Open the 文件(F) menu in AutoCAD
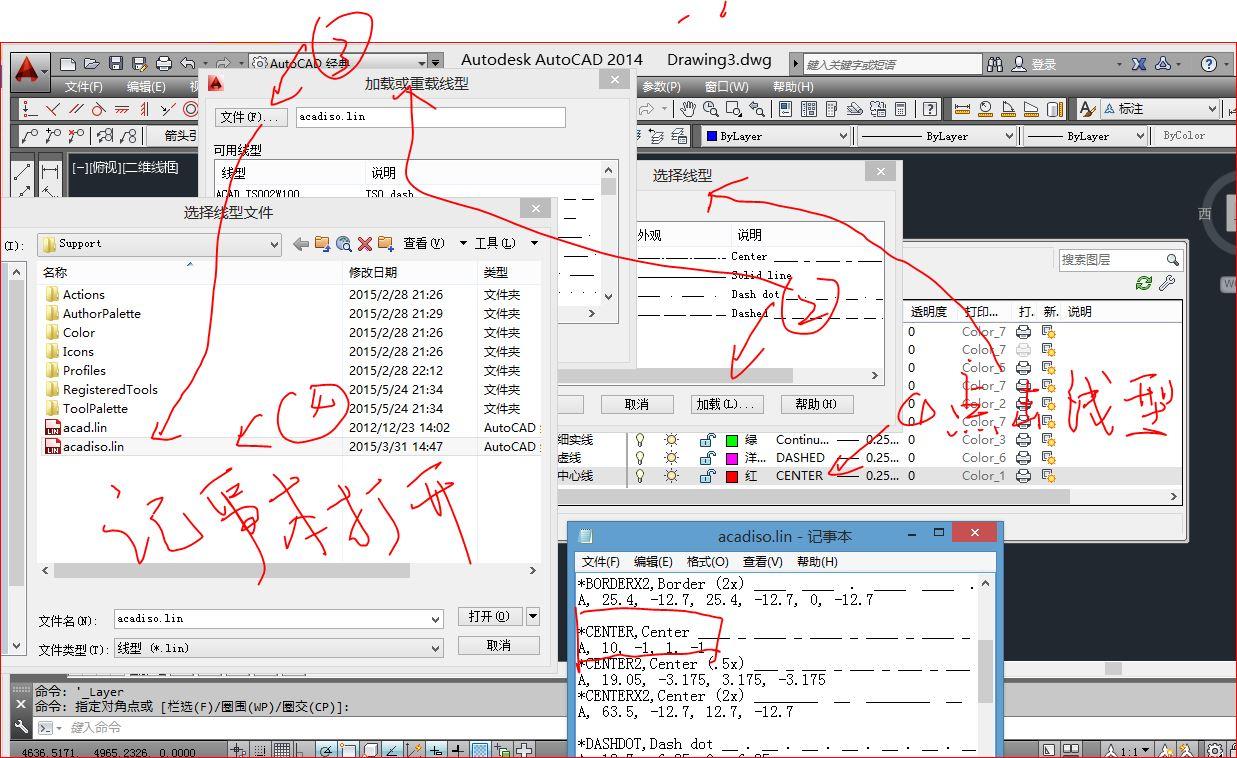 coord(84,87)
